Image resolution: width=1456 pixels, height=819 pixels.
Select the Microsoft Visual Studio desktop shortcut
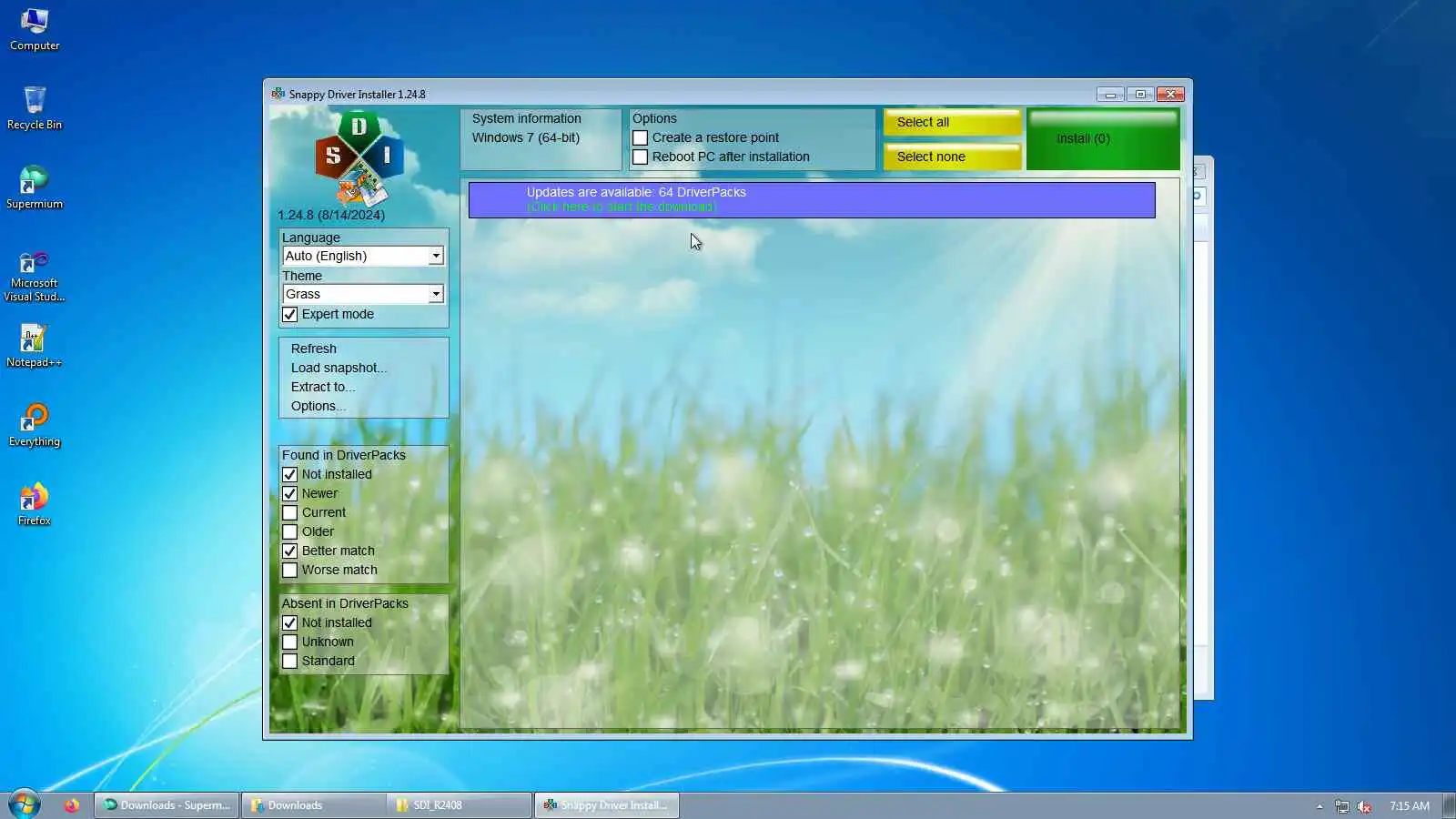tap(35, 276)
